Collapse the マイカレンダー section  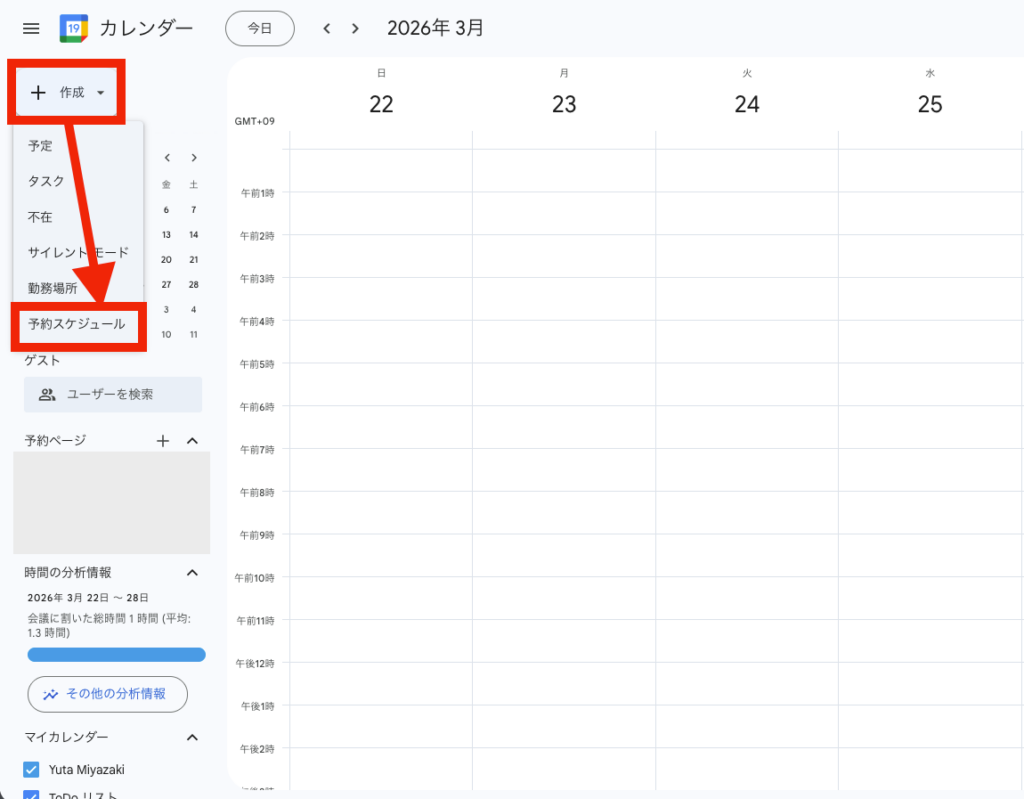click(x=193, y=737)
